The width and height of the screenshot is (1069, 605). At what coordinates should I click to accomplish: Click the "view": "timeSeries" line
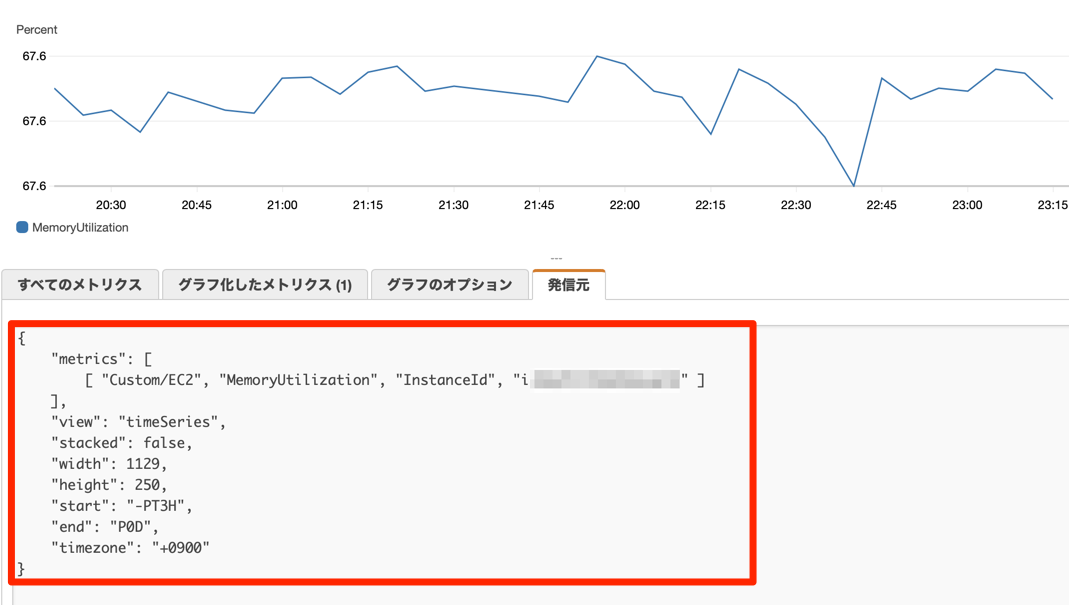pos(138,422)
